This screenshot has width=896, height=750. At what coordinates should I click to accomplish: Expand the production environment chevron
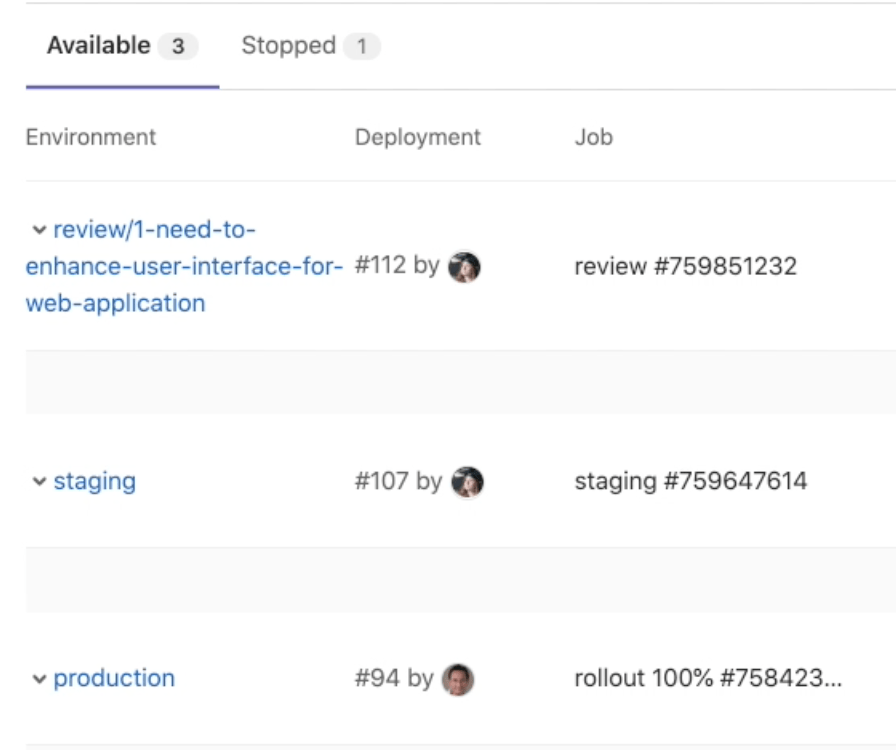[39, 679]
